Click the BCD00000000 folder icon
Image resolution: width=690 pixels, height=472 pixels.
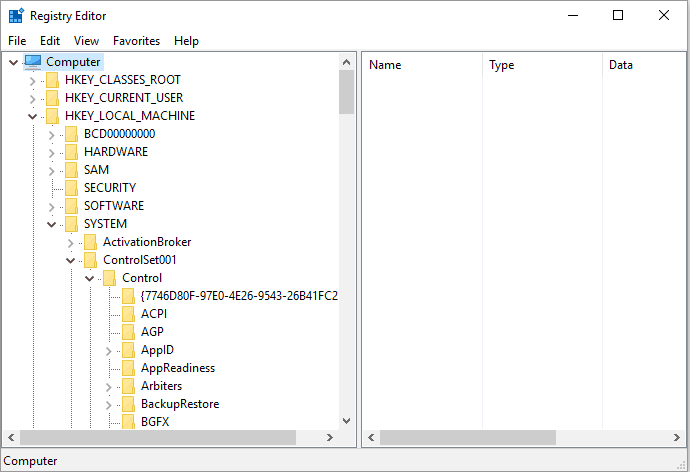pyautogui.click(x=71, y=134)
